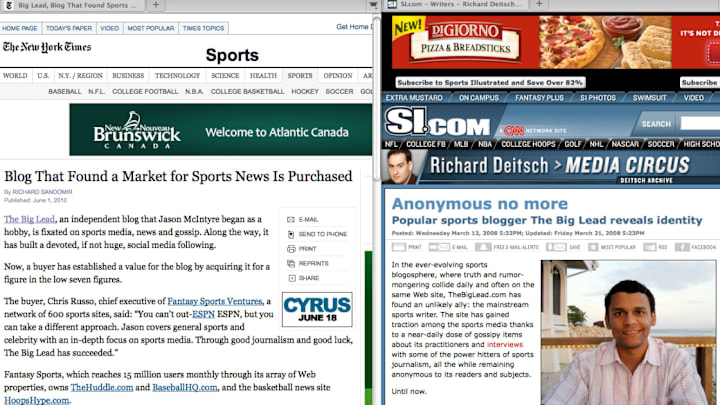Image resolution: width=720 pixels, height=405 pixels.
Task: Open SI Photos in the SI top menu
Action: [x=598, y=98]
